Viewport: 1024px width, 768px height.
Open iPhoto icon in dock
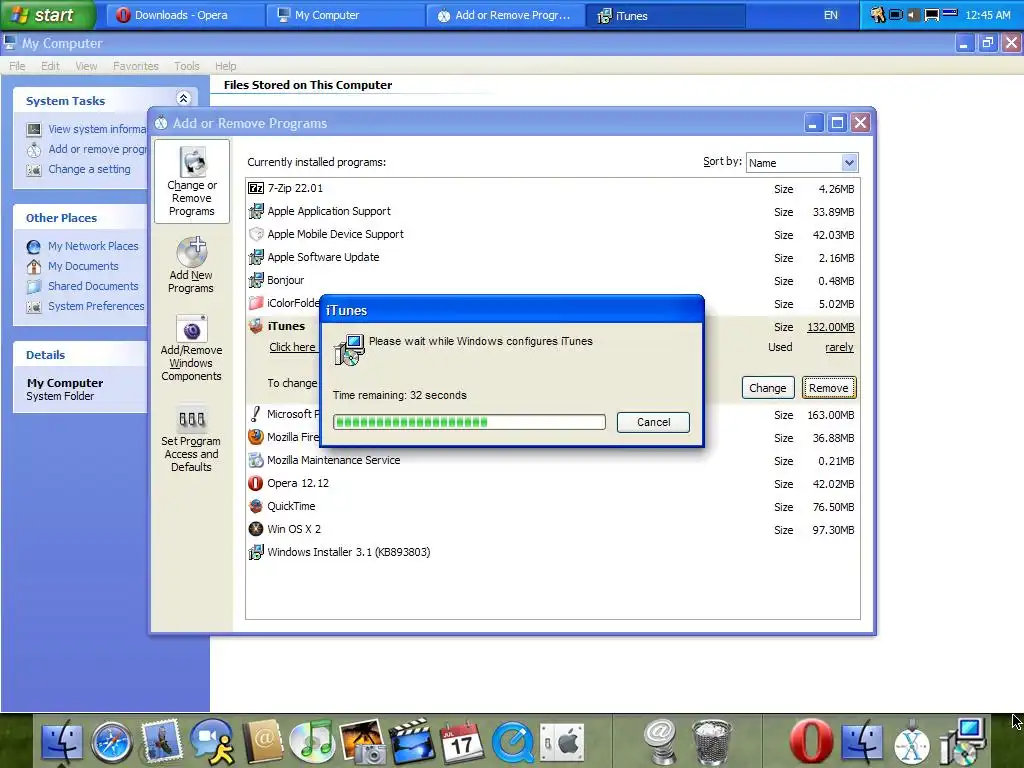tap(362, 743)
